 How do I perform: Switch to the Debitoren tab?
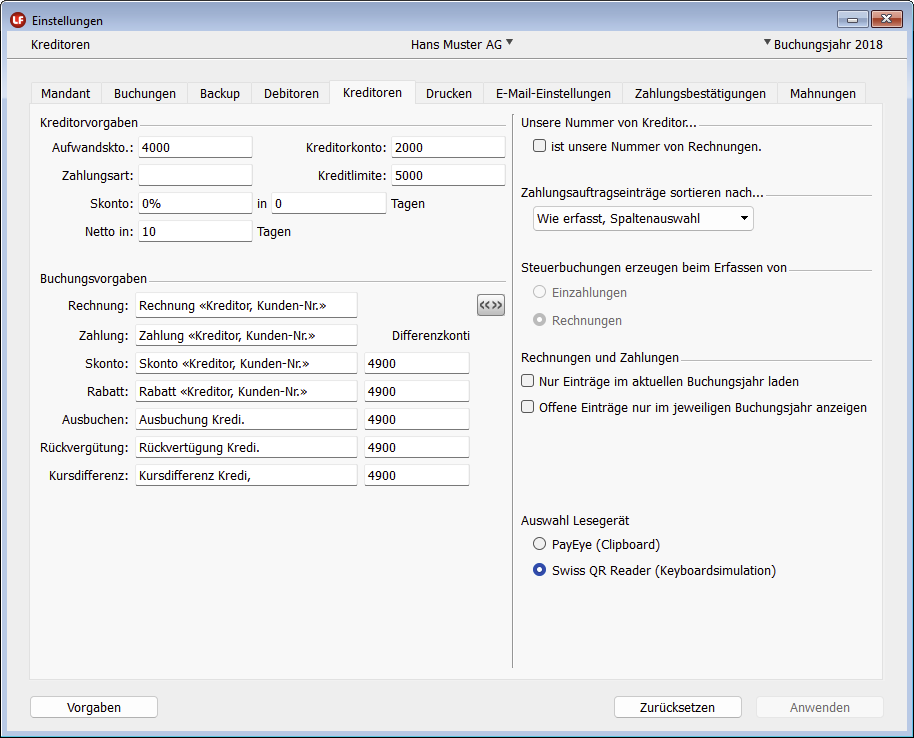click(x=291, y=93)
